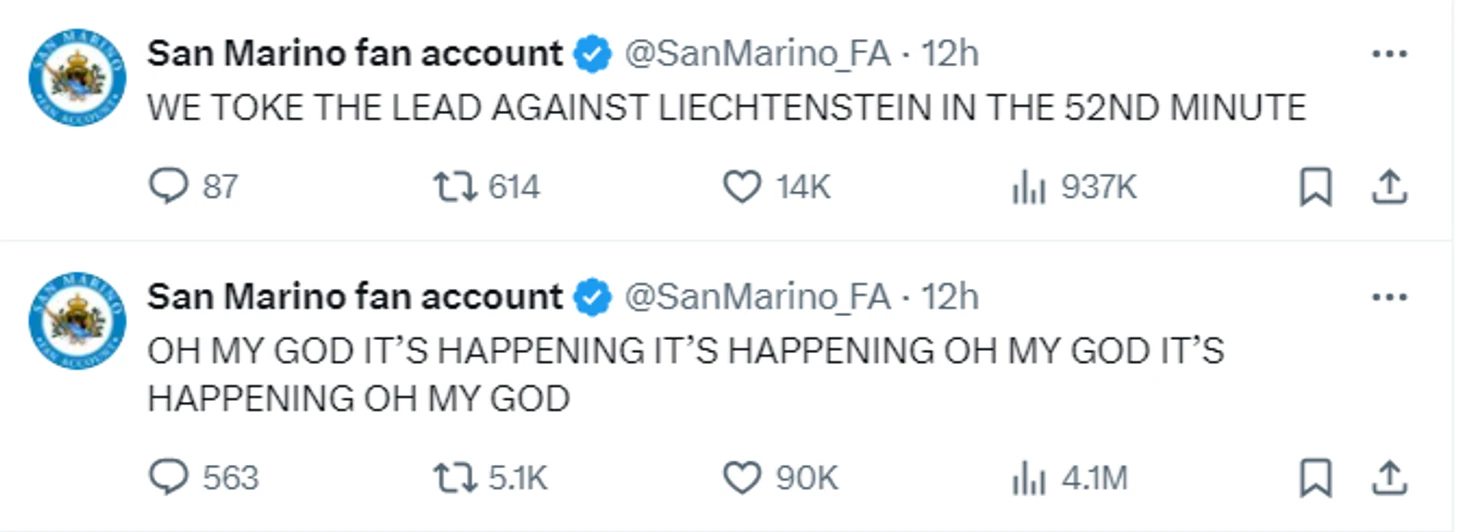
Task: Bookmark the Liechtenstein lead tweet
Action: point(1315,187)
